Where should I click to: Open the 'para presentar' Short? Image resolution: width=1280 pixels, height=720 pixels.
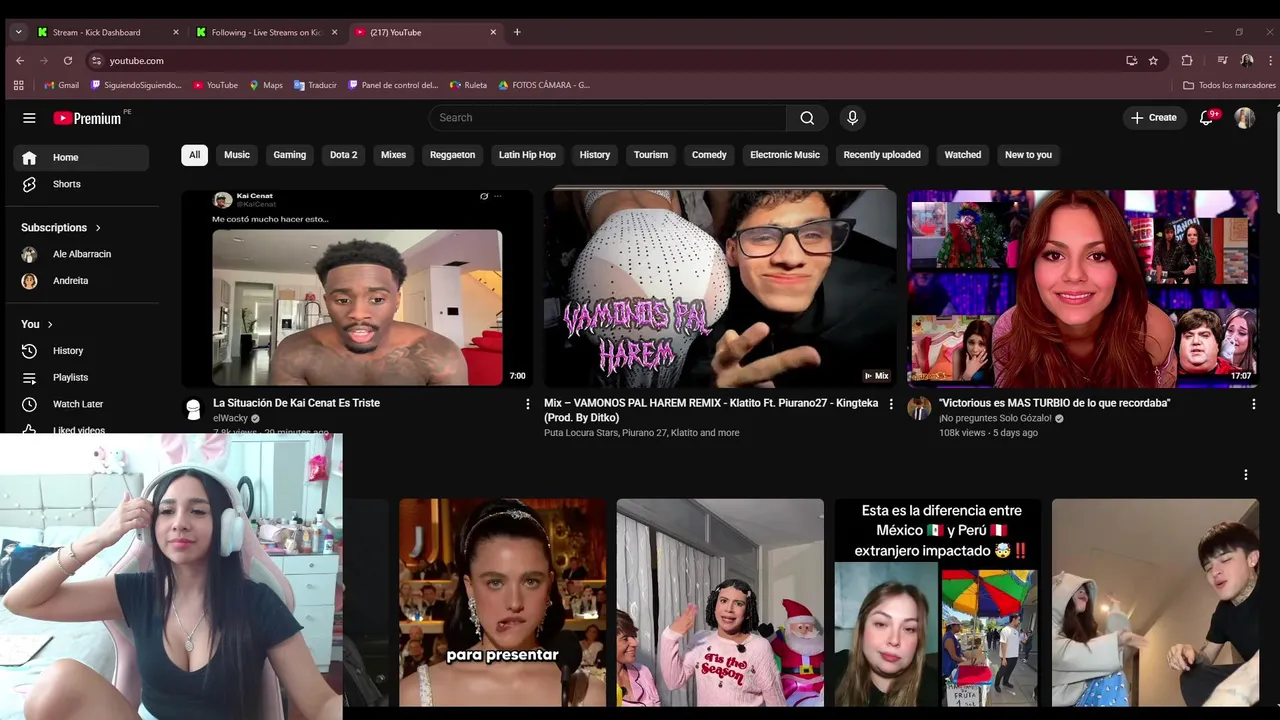pos(502,603)
